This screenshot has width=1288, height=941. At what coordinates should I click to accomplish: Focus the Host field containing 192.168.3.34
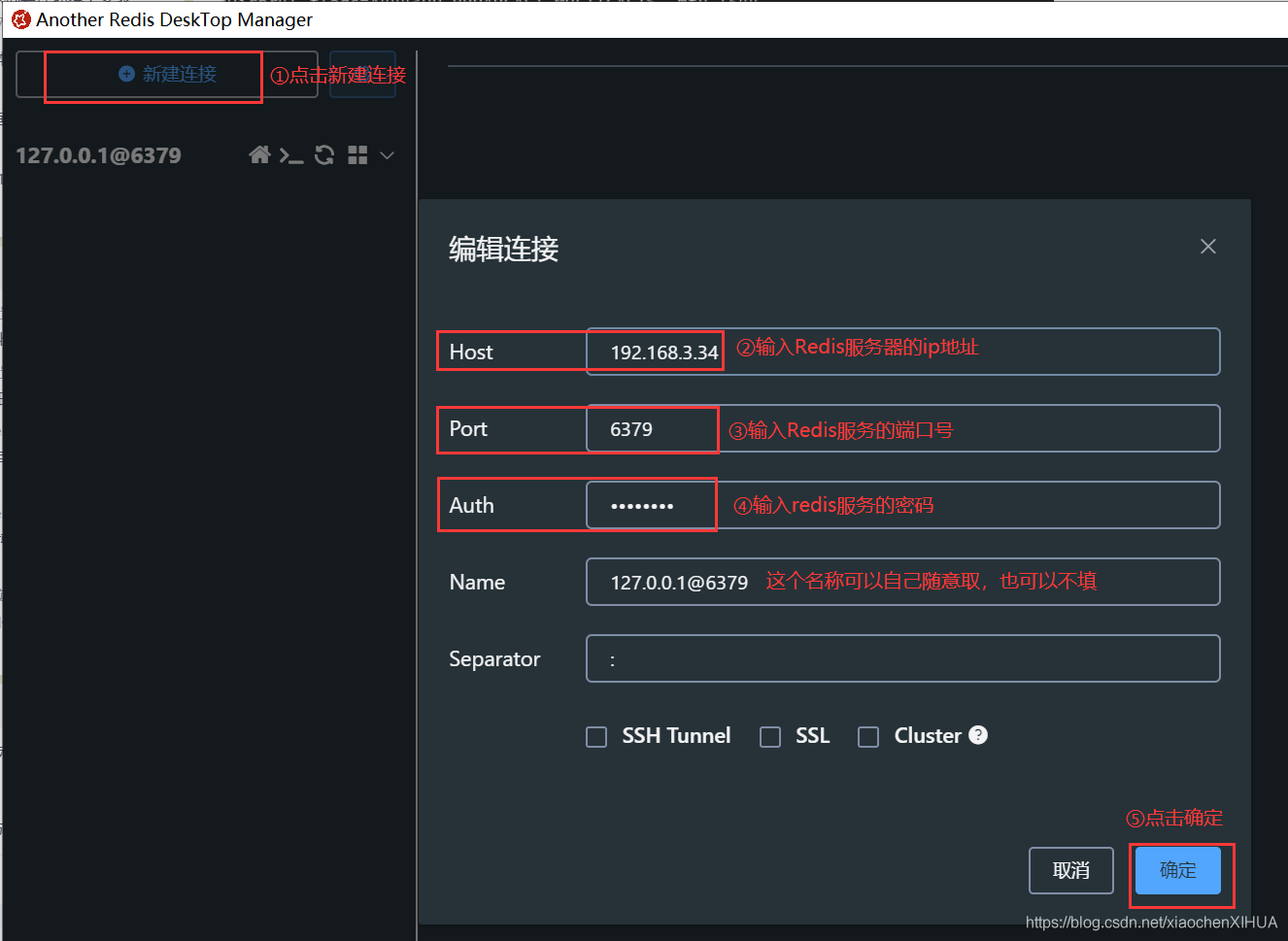click(x=903, y=352)
